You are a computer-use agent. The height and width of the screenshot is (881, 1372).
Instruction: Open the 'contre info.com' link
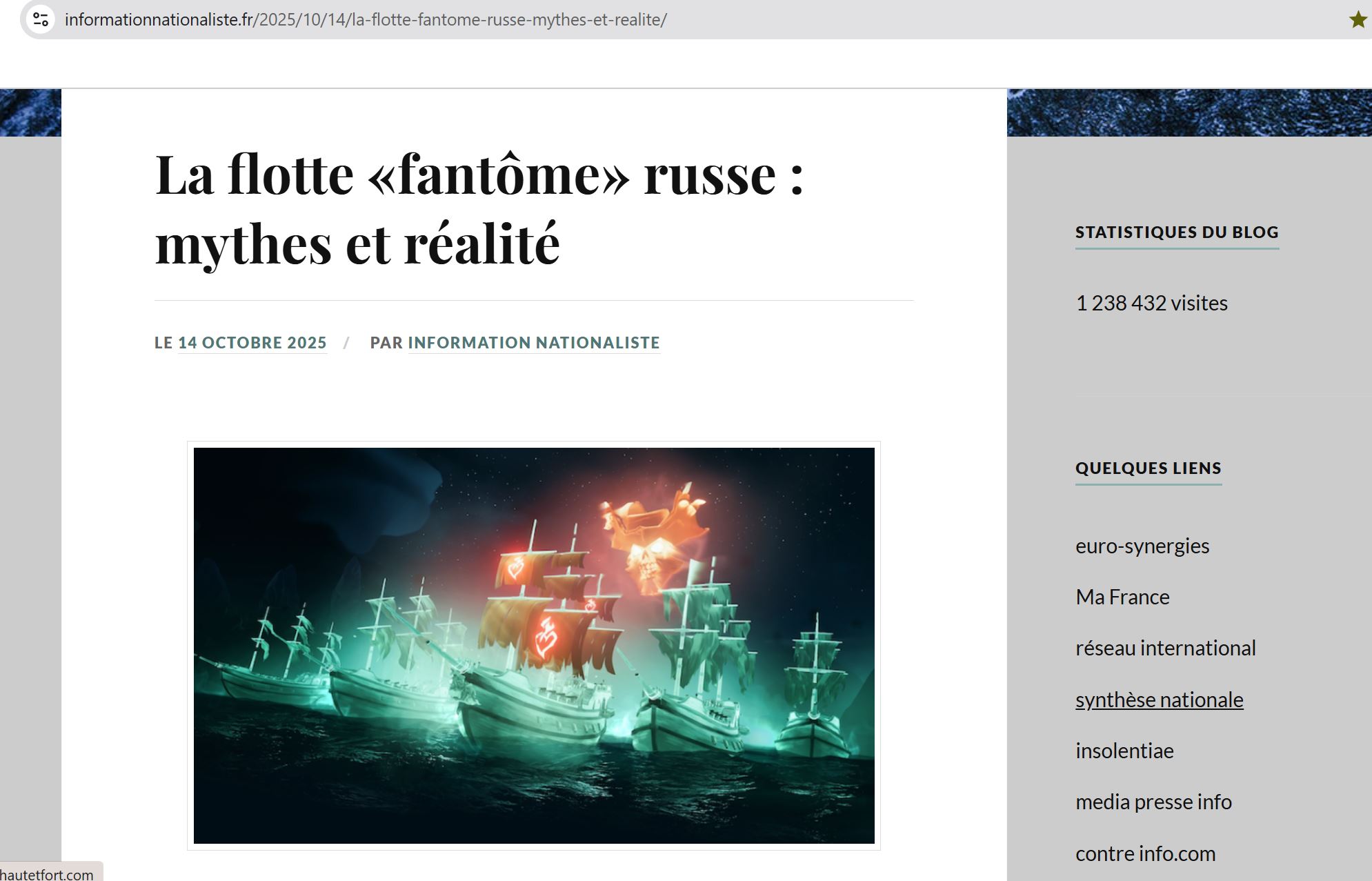coord(1145,853)
